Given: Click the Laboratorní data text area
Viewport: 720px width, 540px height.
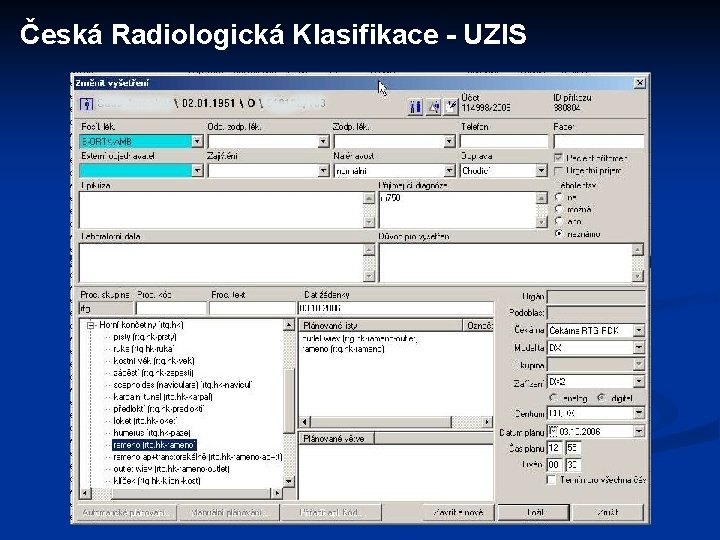Looking at the screenshot, I should click(222, 263).
